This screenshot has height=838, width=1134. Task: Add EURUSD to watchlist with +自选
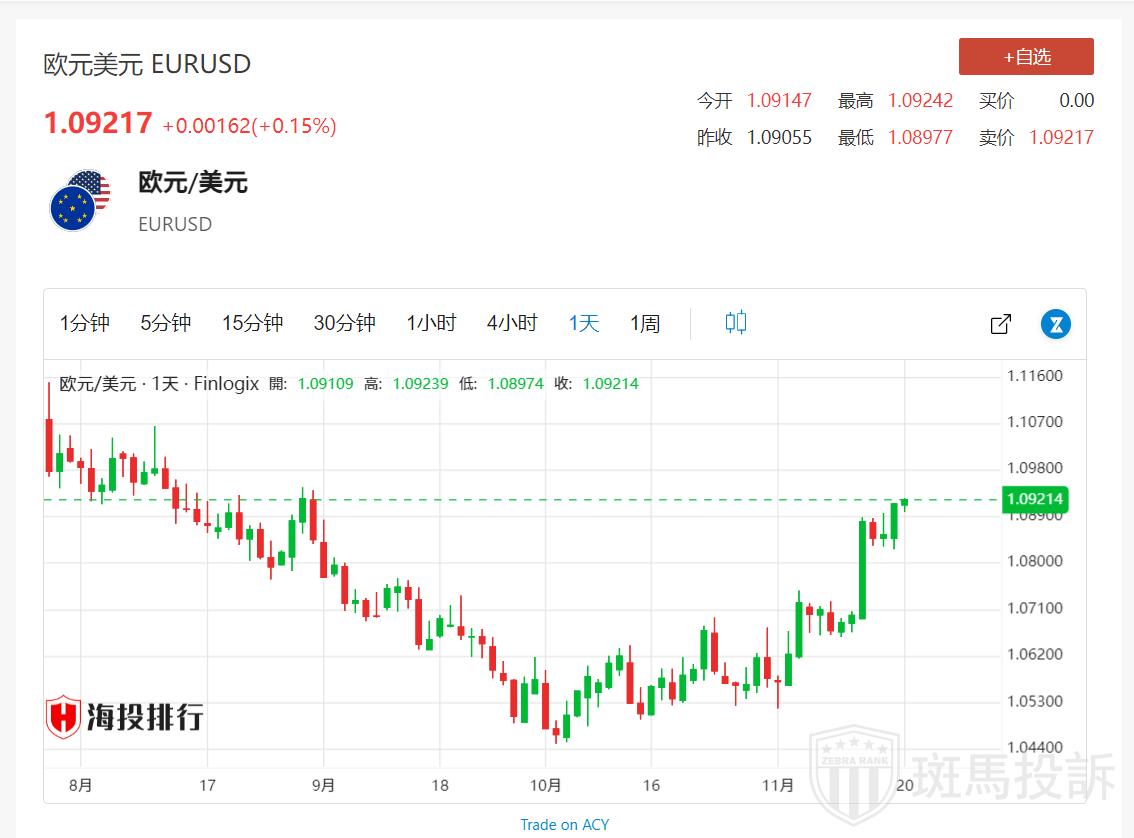coord(1026,57)
